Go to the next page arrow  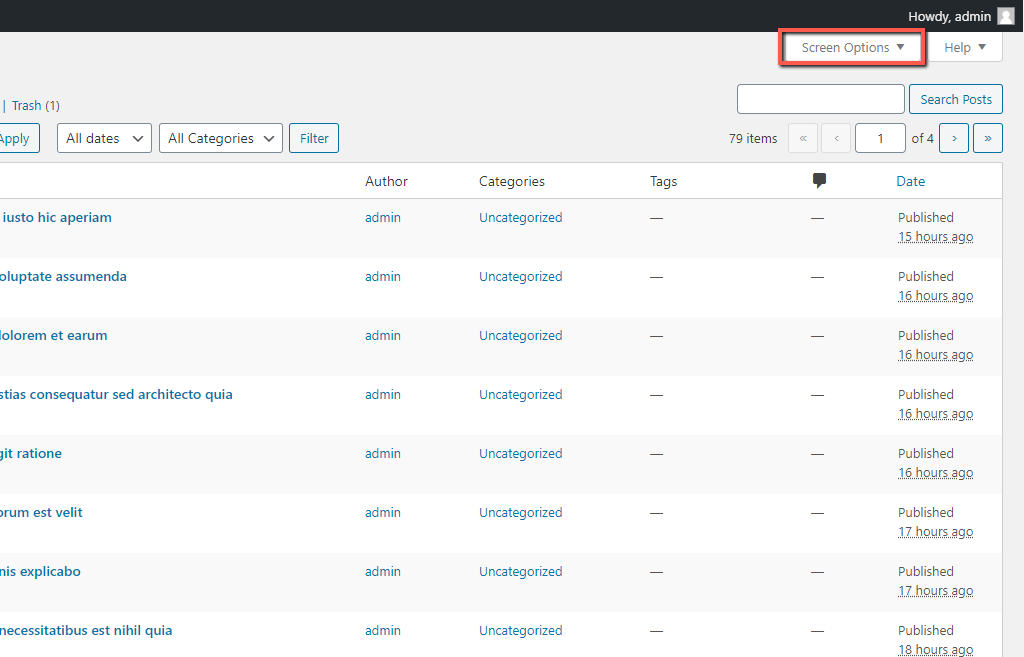tap(953, 138)
